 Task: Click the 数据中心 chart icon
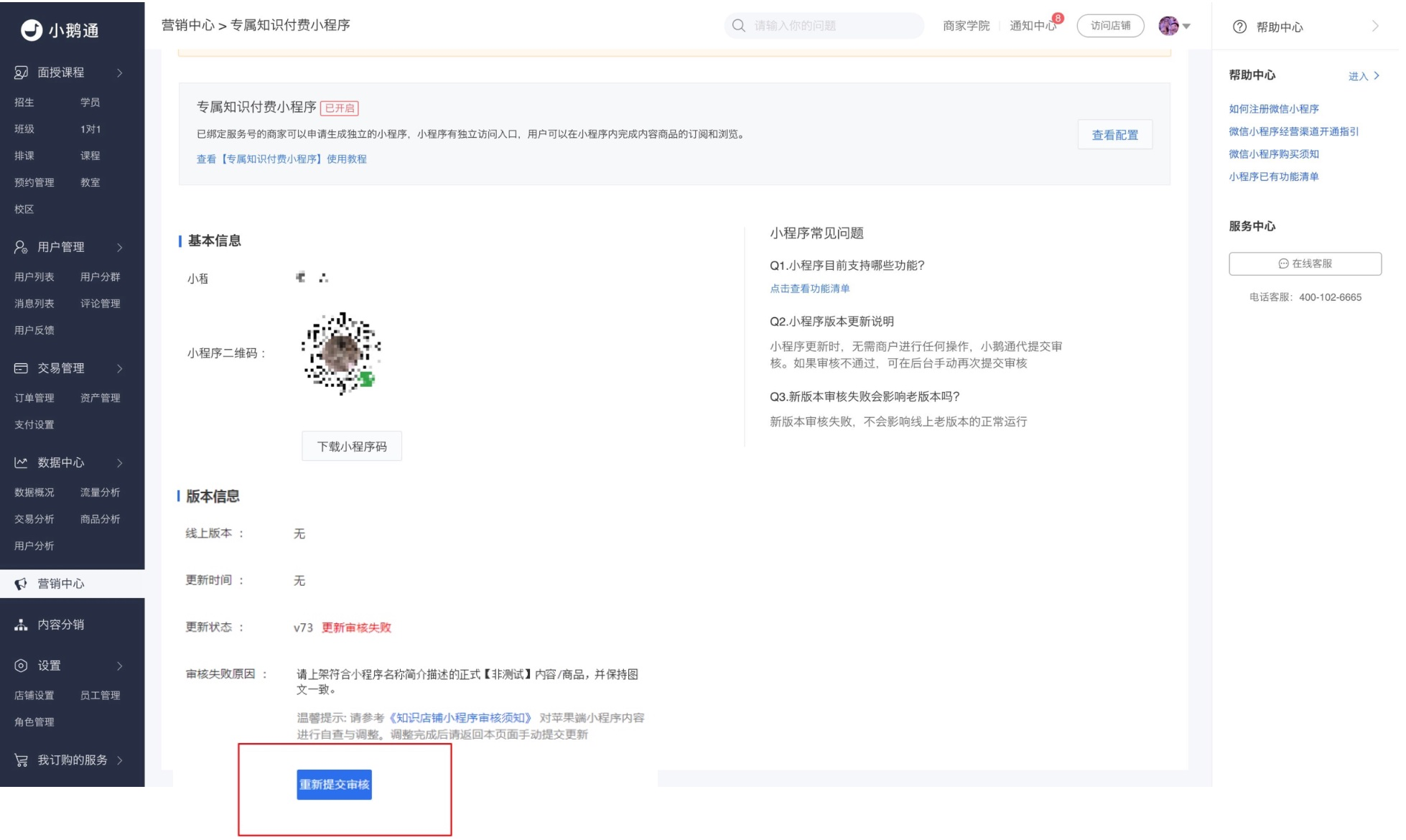pyautogui.click(x=21, y=462)
